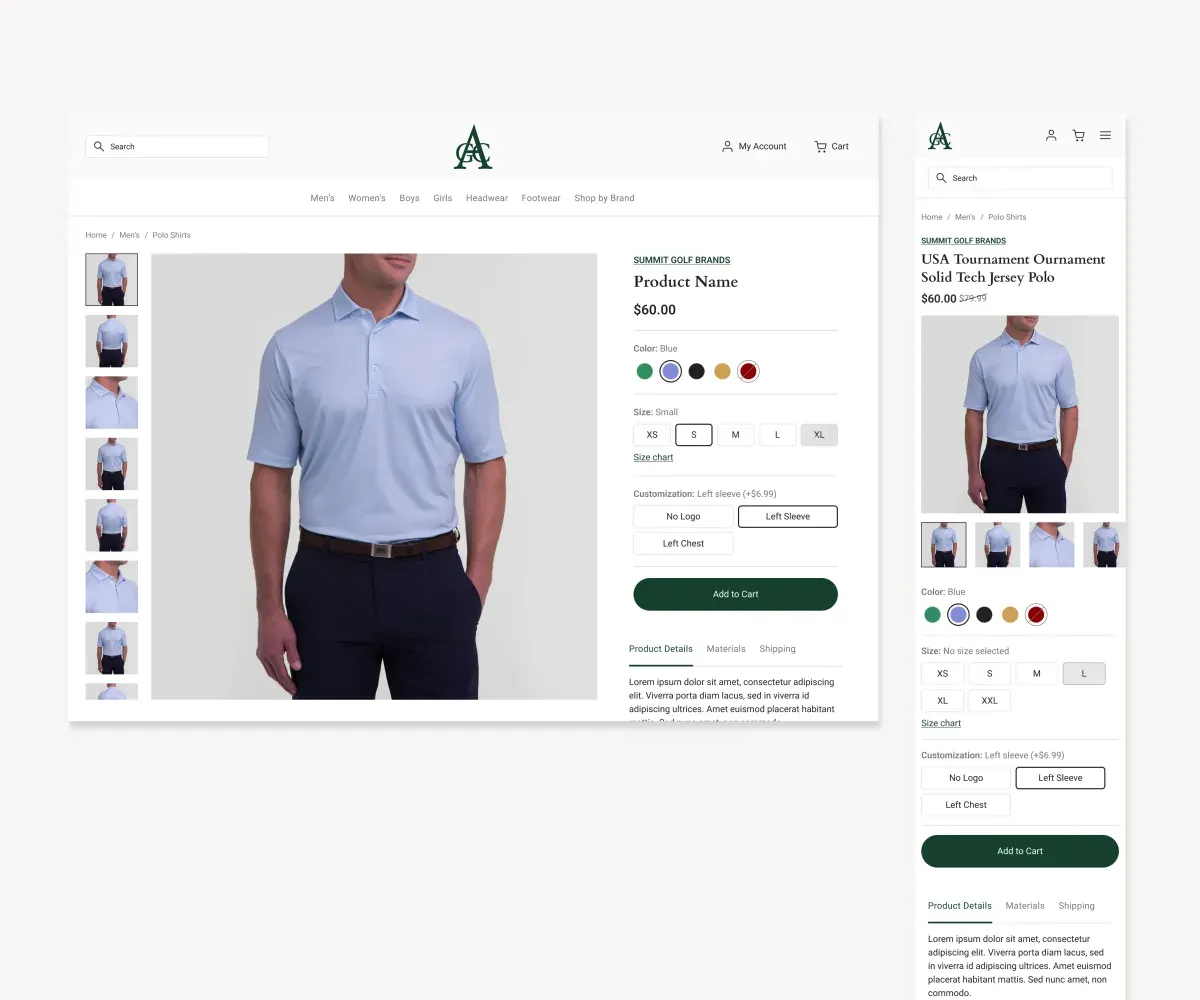Open the shopping cart icon in mobile header

pyautogui.click(x=1078, y=135)
